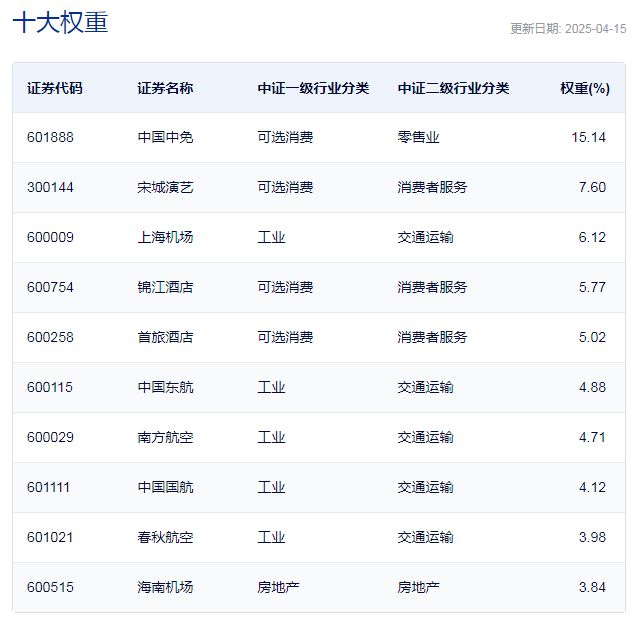634x620 pixels.
Task: Click weight value 7.60
Action: 592,187
